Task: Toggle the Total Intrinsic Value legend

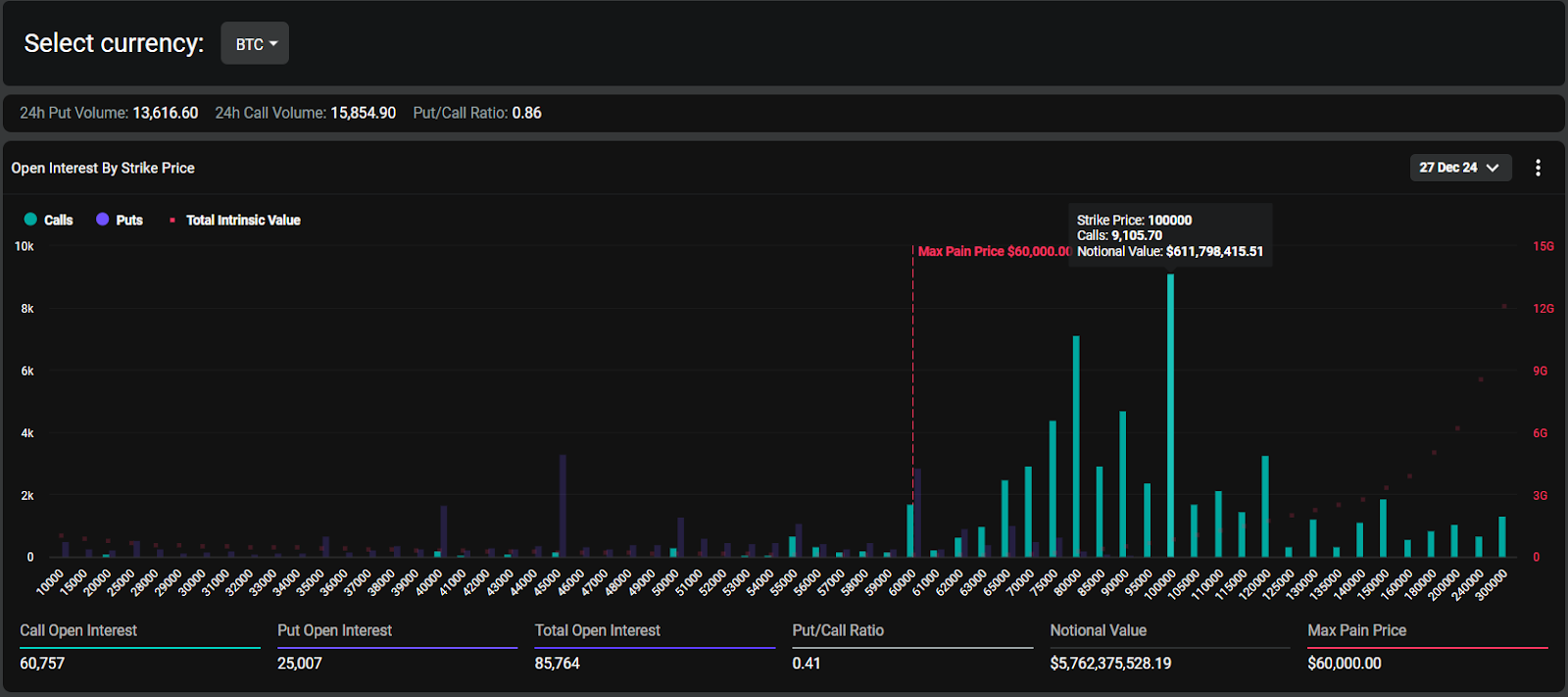Action: tap(235, 220)
